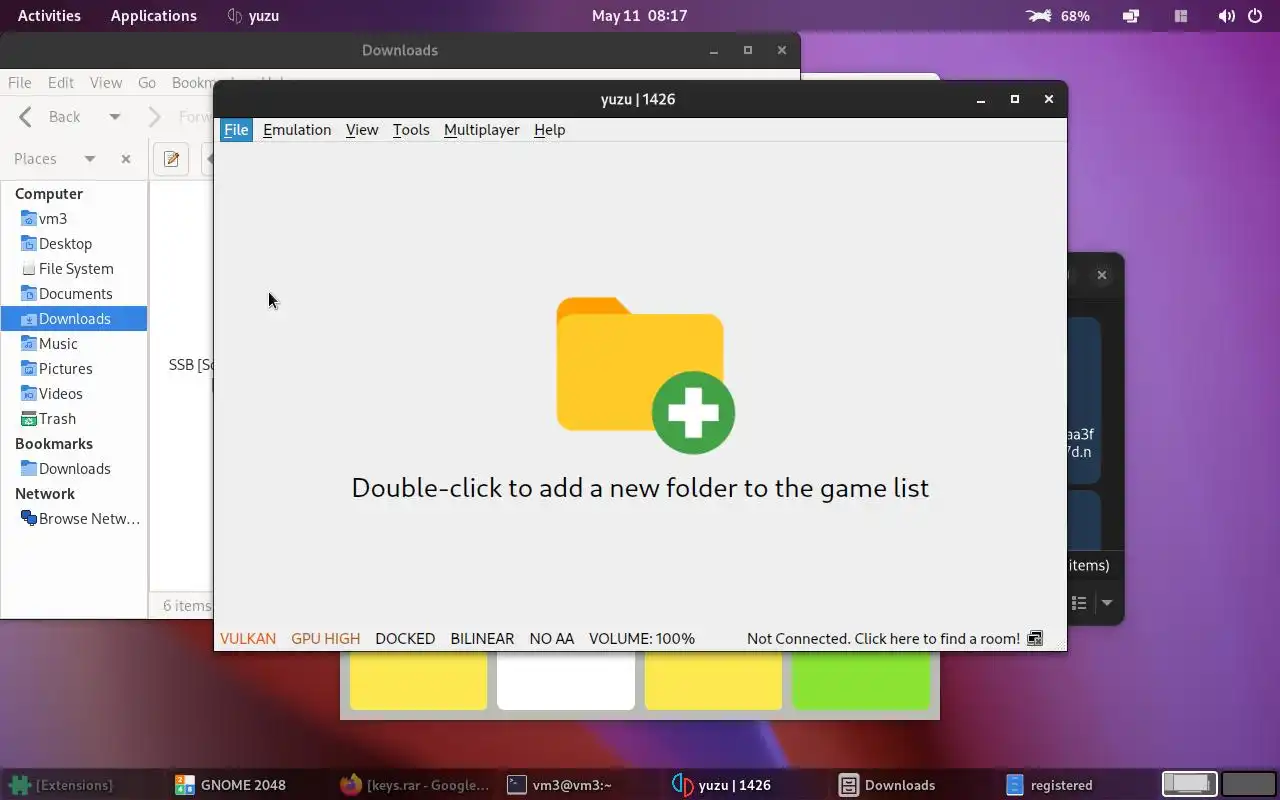The height and width of the screenshot is (800, 1280).
Task: Cycle the NO AA antialiasing status button
Action: click(x=552, y=639)
